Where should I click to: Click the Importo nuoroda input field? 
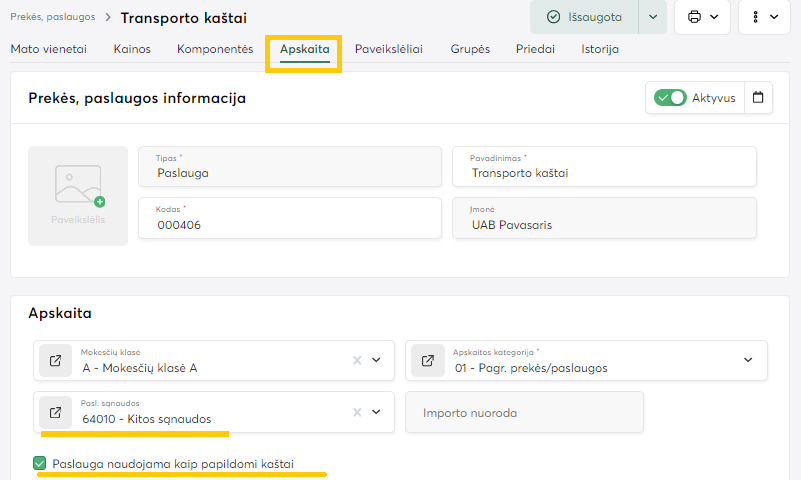[524, 412]
